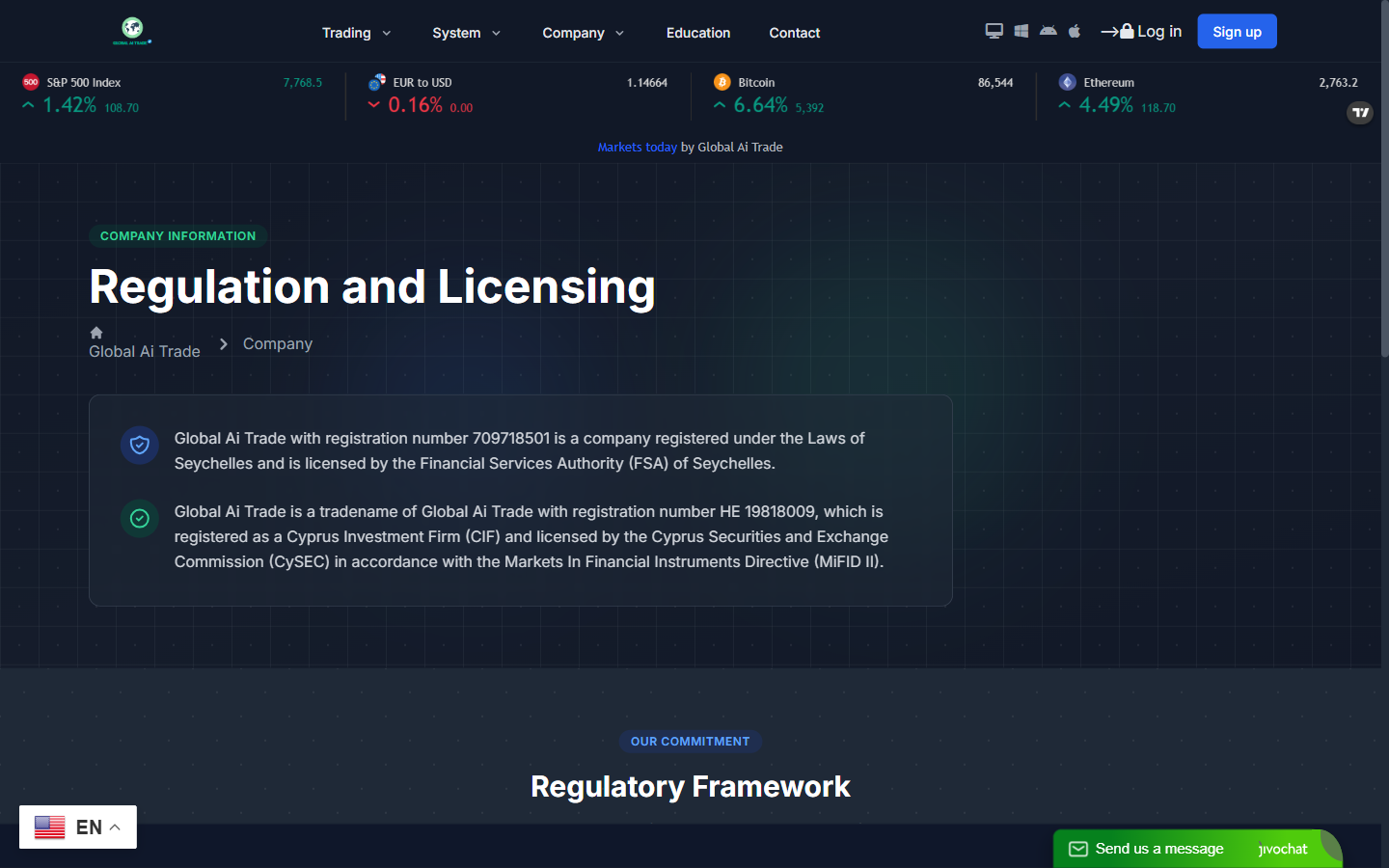Expand the Company menu
This screenshot has height=868, width=1389.
[x=584, y=33]
